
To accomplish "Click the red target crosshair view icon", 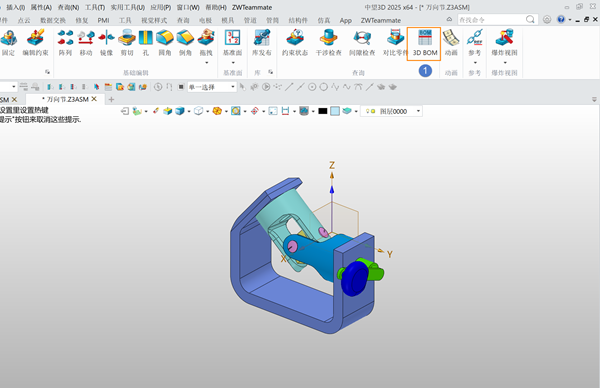I will 254,111.
